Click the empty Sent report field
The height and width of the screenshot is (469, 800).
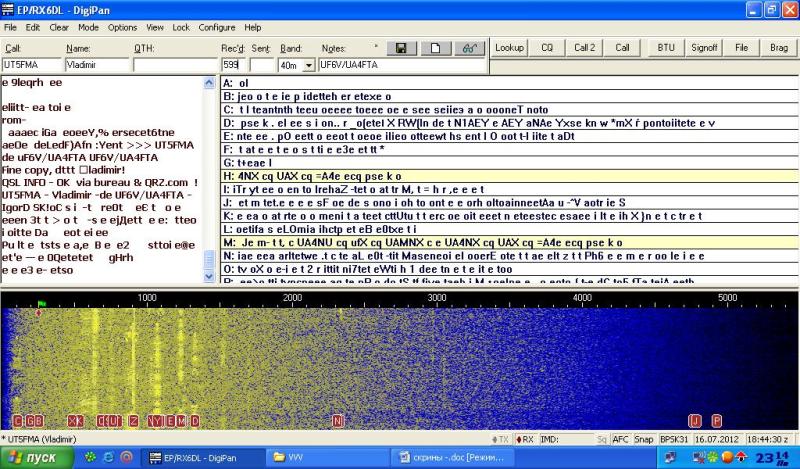(x=262, y=65)
